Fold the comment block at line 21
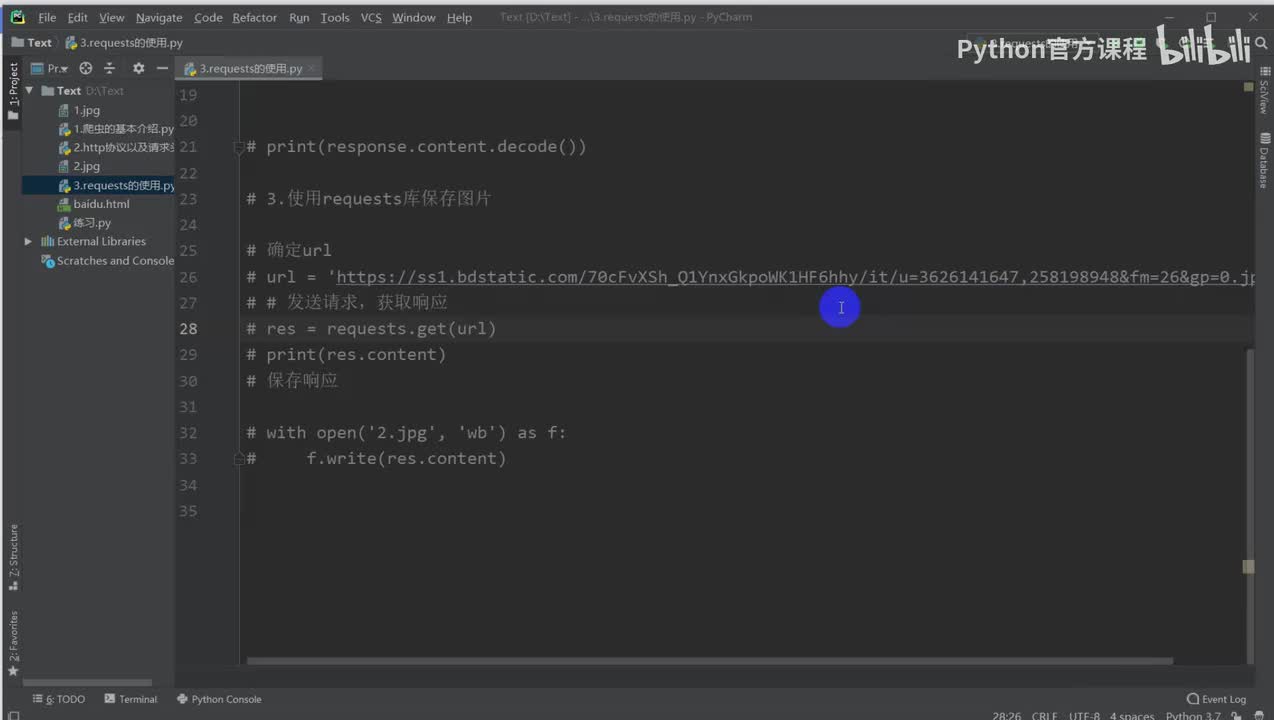This screenshot has width=1274, height=720. (239, 147)
